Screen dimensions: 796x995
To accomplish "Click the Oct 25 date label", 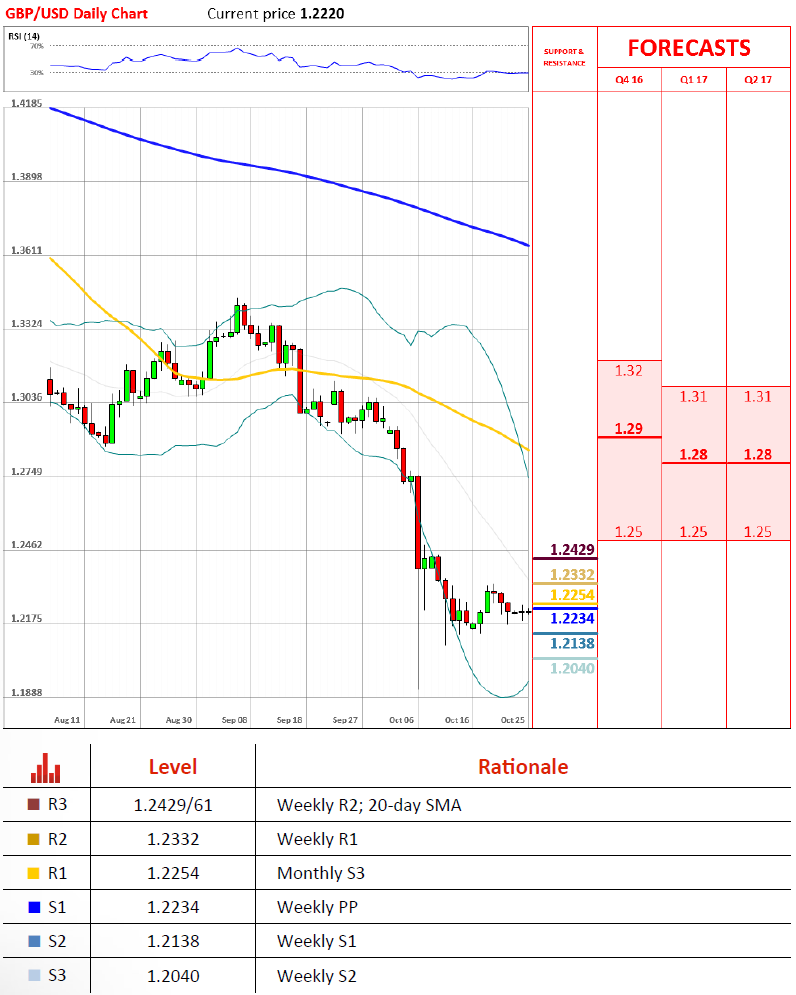I will 513,720.
